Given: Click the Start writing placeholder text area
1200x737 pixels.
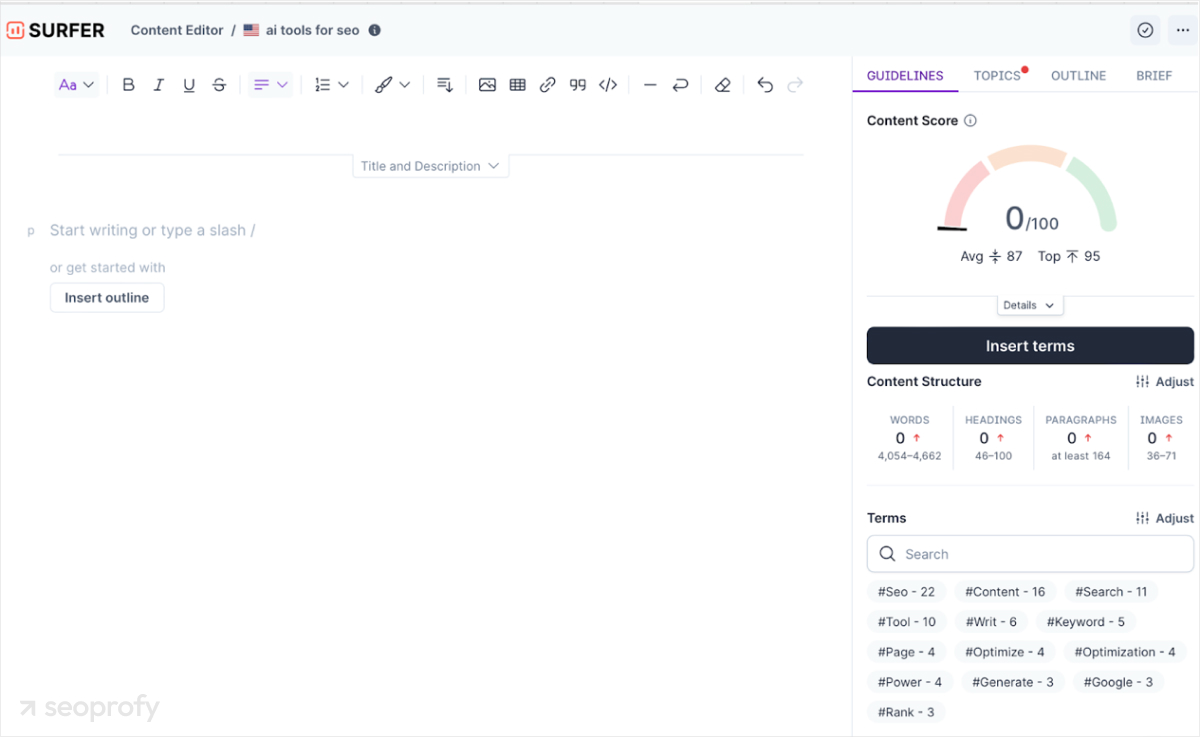Looking at the screenshot, I should point(152,230).
